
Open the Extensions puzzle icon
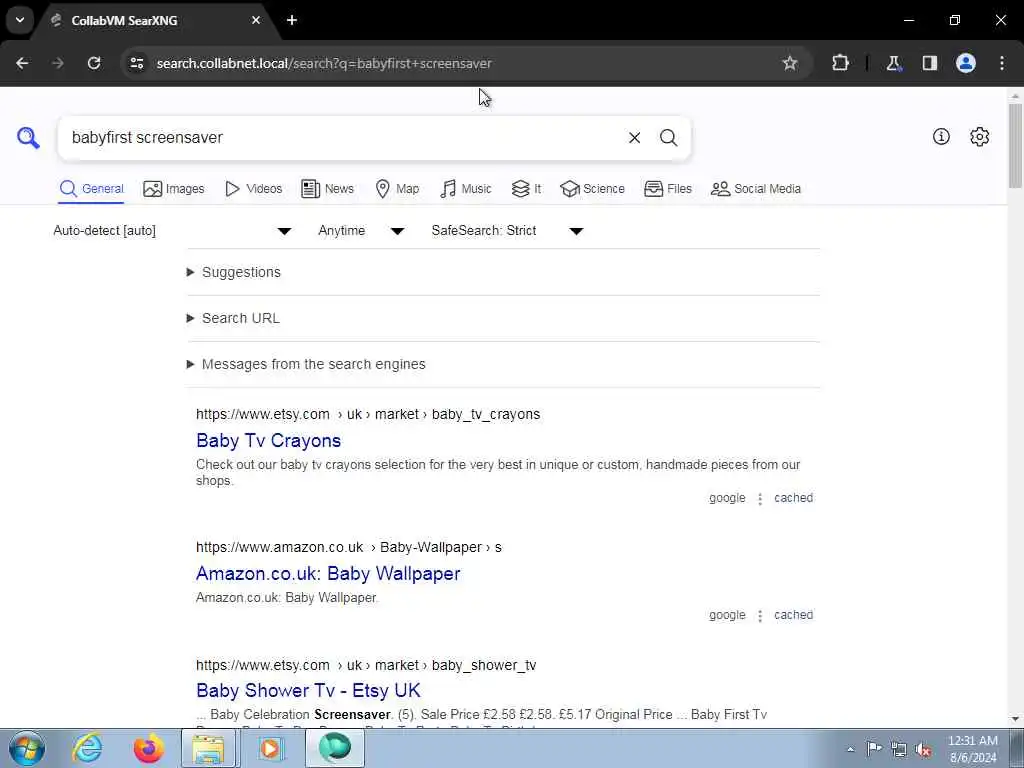pos(840,63)
